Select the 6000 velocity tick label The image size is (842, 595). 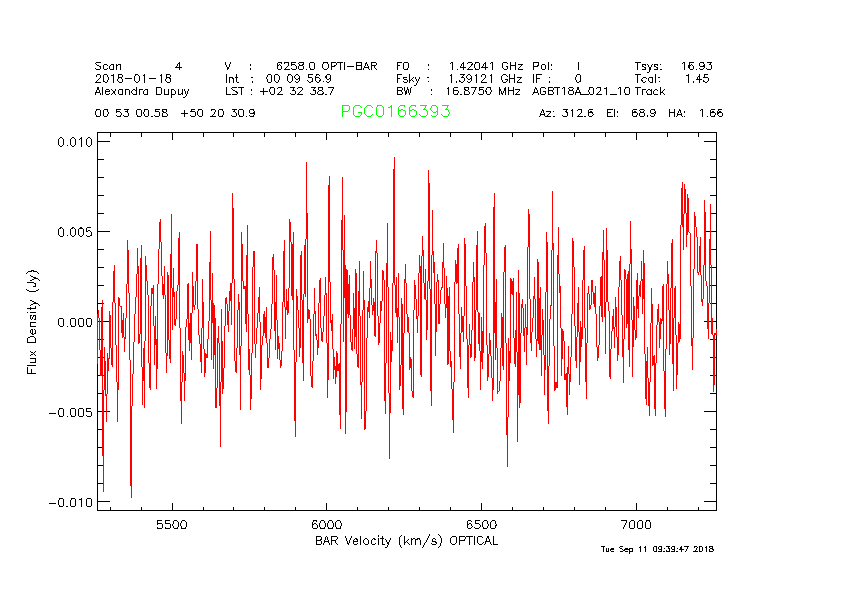point(327,524)
